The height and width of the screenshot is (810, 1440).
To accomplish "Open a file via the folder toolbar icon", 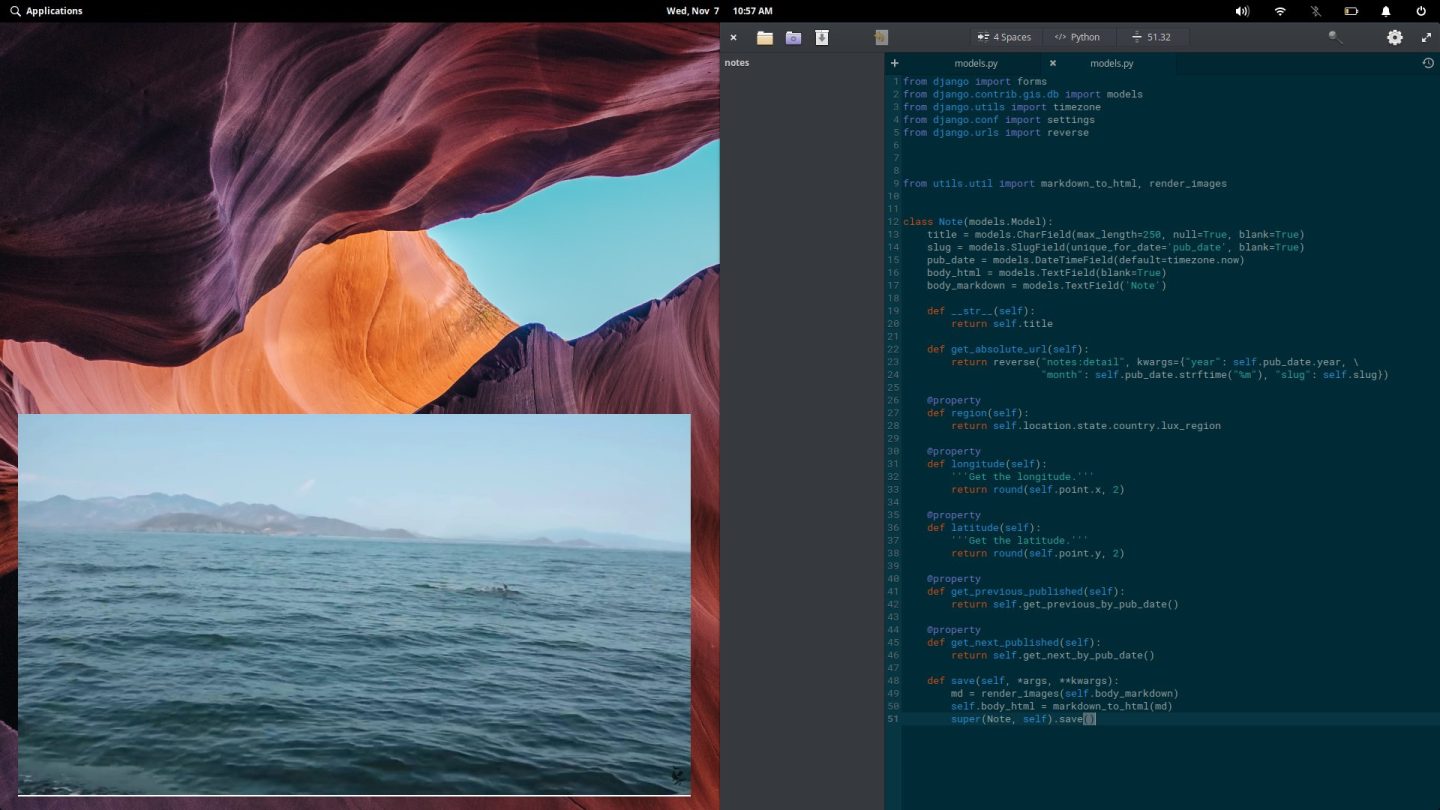I will pyautogui.click(x=764, y=37).
